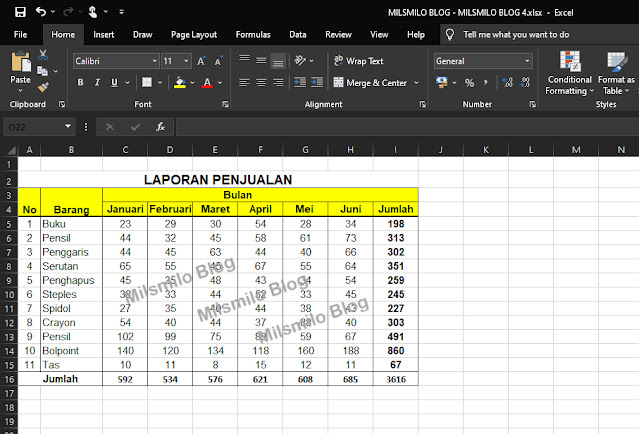
Task: Open the Customize Quick Access Toolbar arrow
Action: [121, 12]
